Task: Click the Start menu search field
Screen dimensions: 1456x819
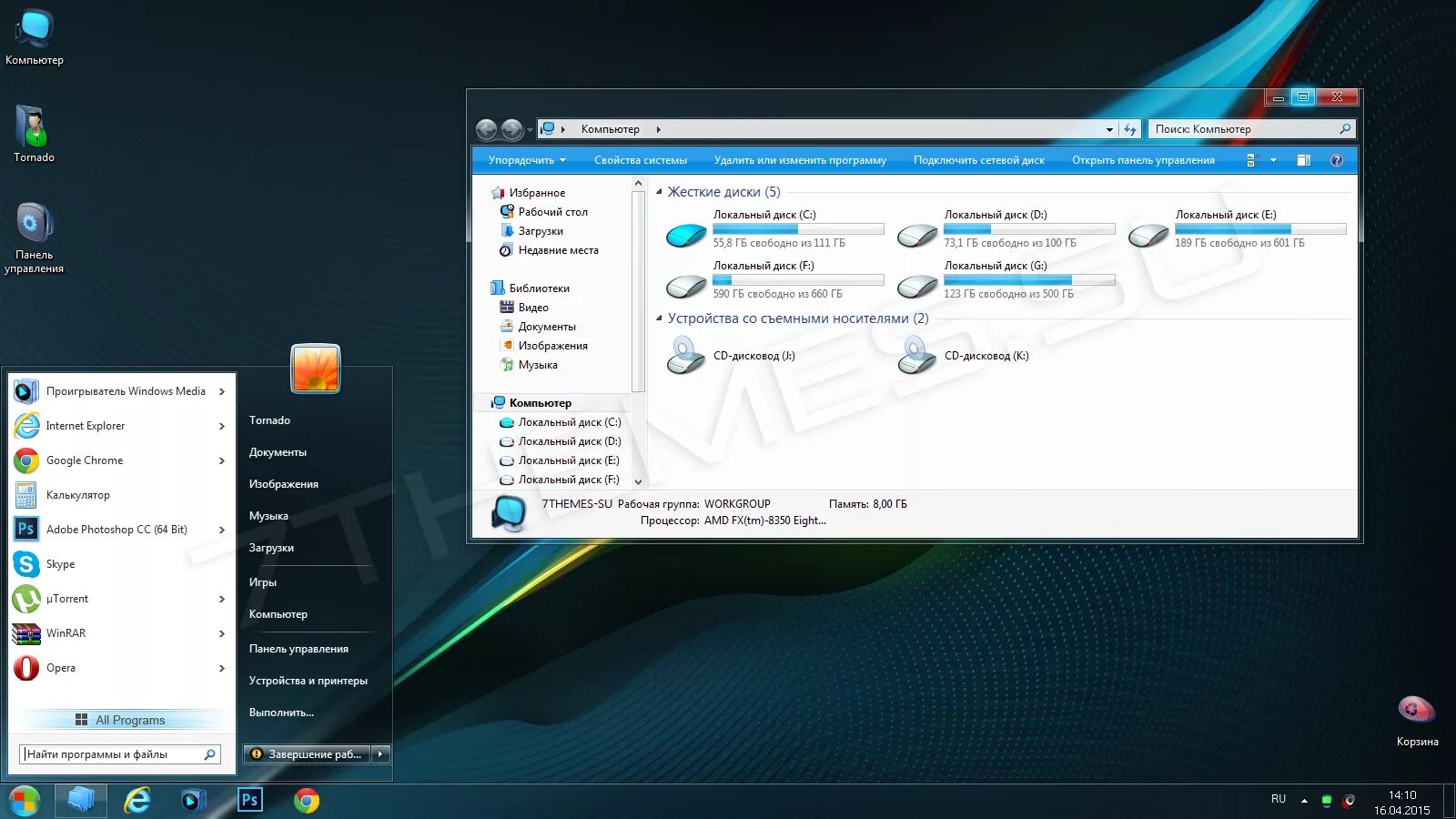Action: pyautogui.click(x=120, y=754)
